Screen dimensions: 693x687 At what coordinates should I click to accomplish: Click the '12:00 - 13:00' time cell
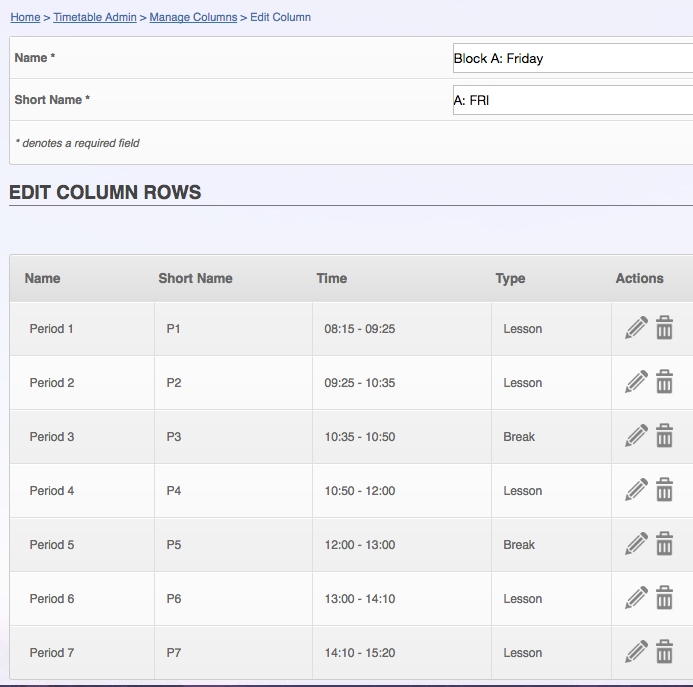coord(402,544)
